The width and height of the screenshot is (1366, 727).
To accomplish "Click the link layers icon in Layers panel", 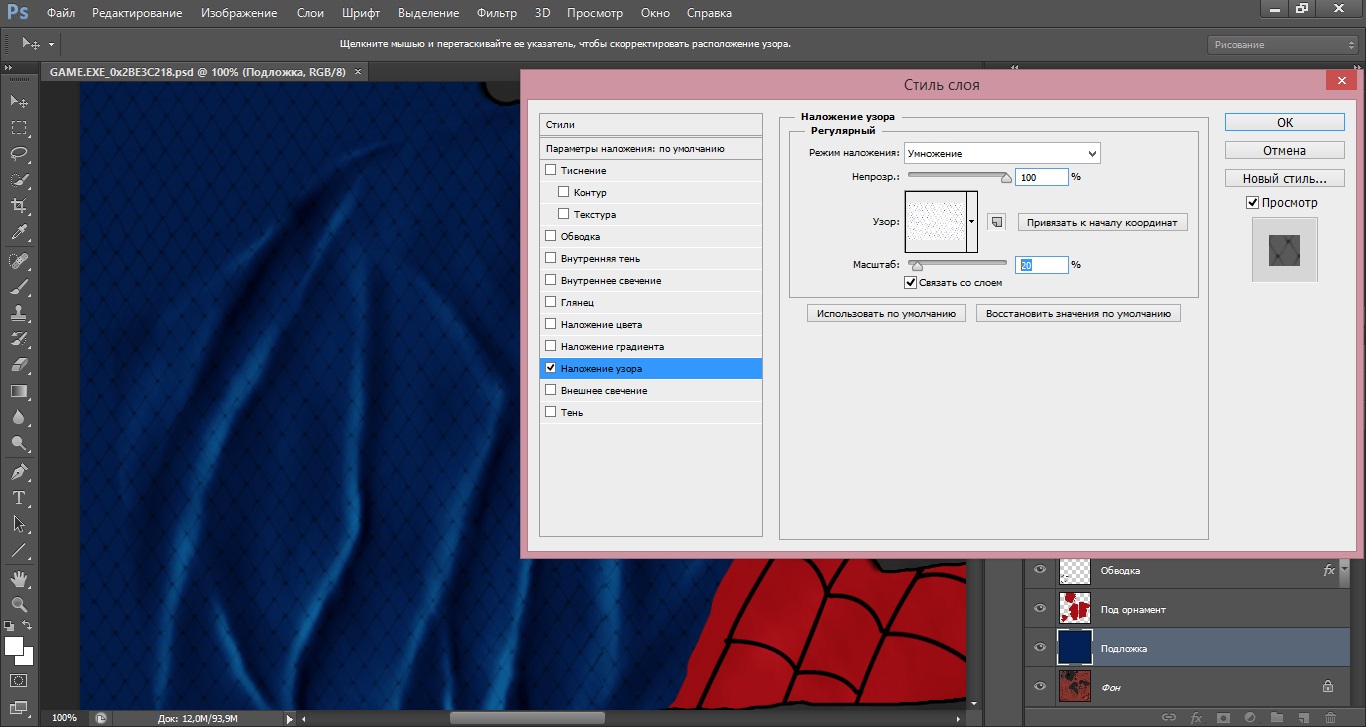I will 1168,717.
